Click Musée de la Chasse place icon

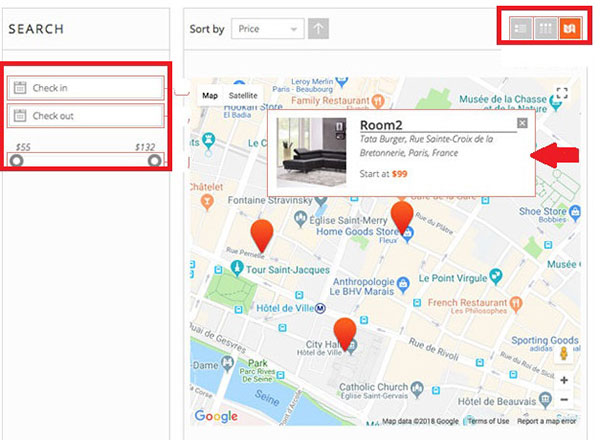(555, 102)
